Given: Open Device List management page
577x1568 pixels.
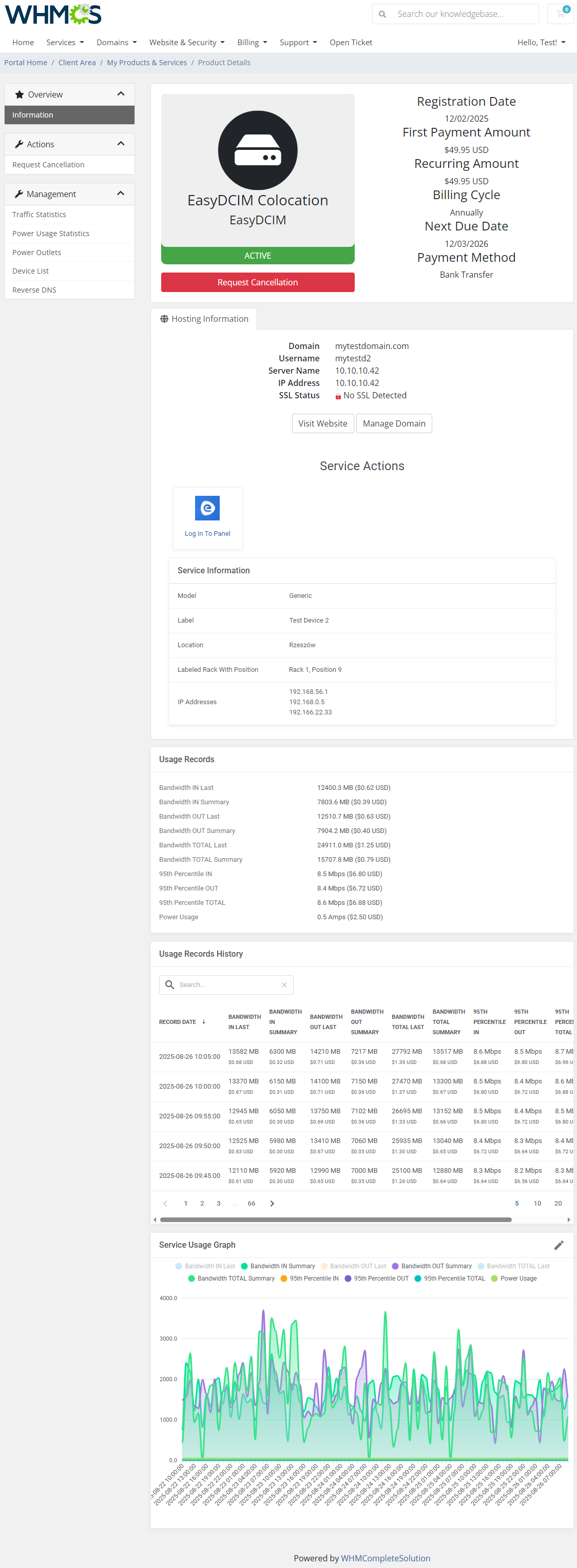Looking at the screenshot, I should point(69,272).
